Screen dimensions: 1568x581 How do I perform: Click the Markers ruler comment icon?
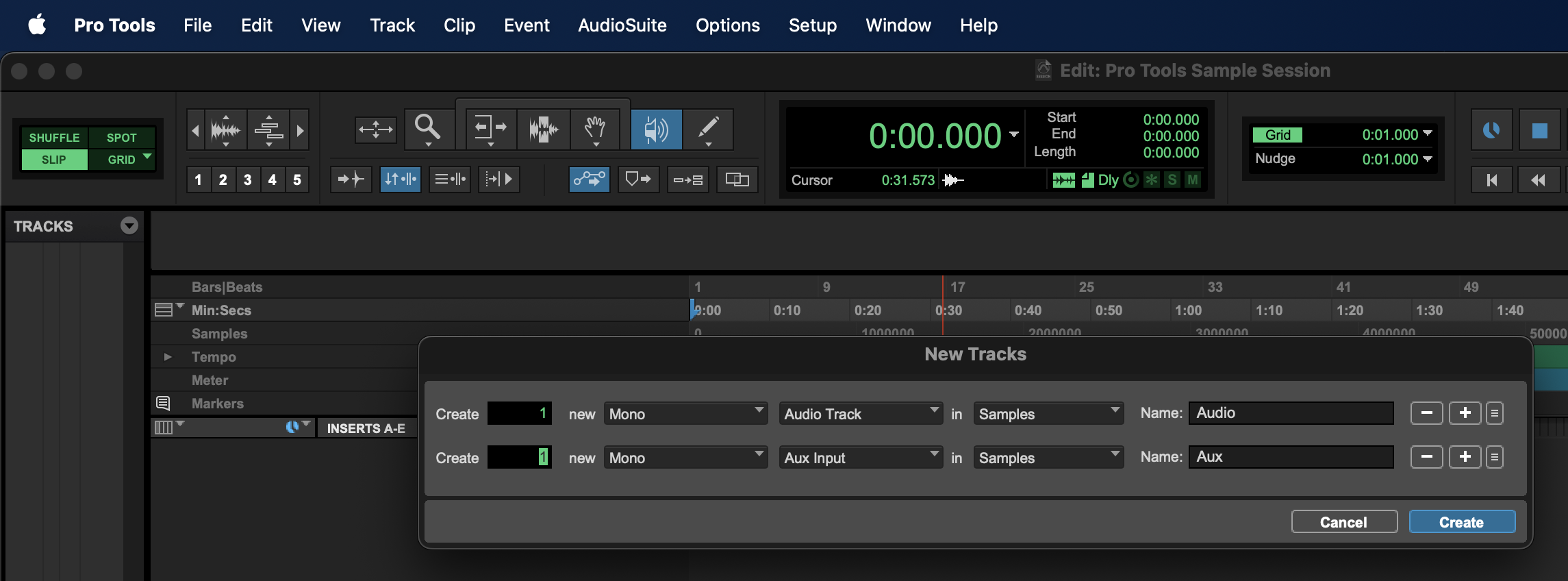163,404
